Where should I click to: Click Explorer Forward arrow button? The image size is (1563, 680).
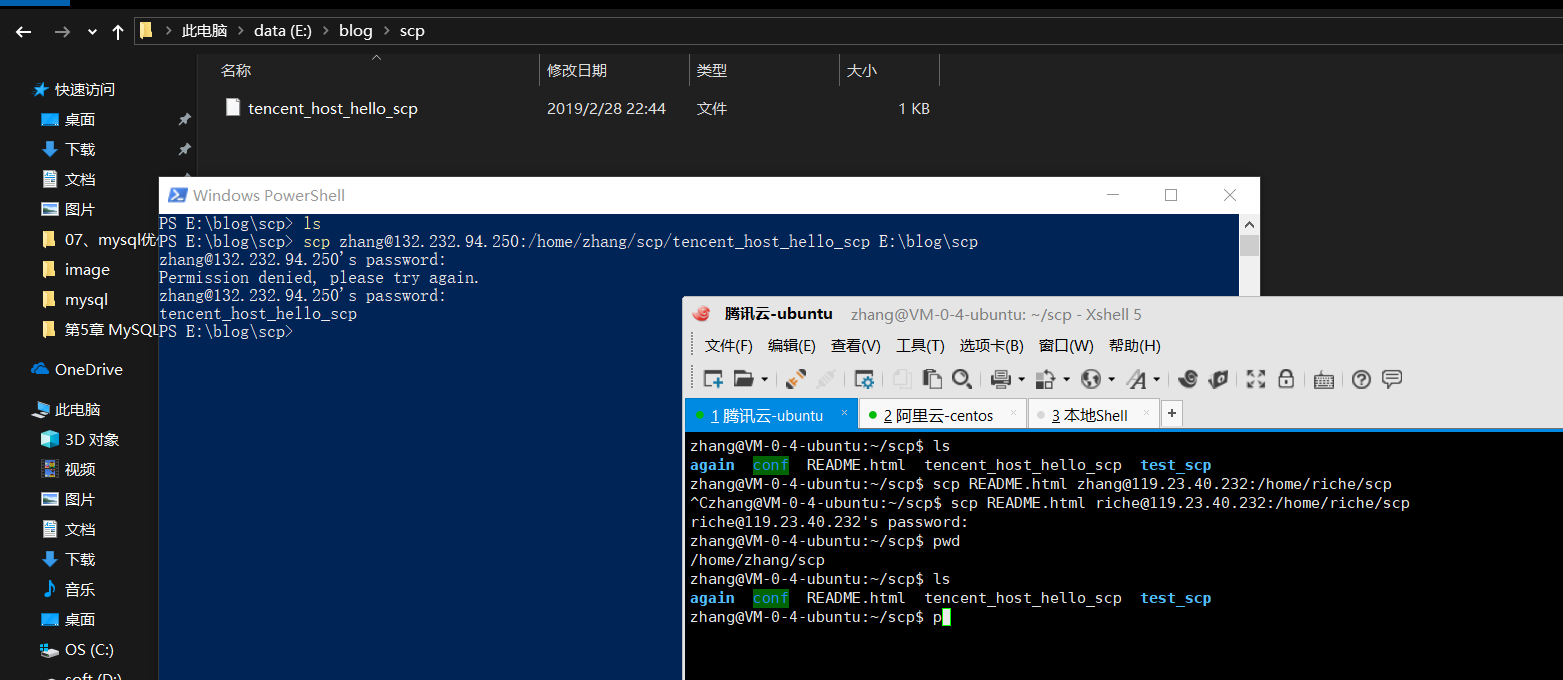pos(62,32)
